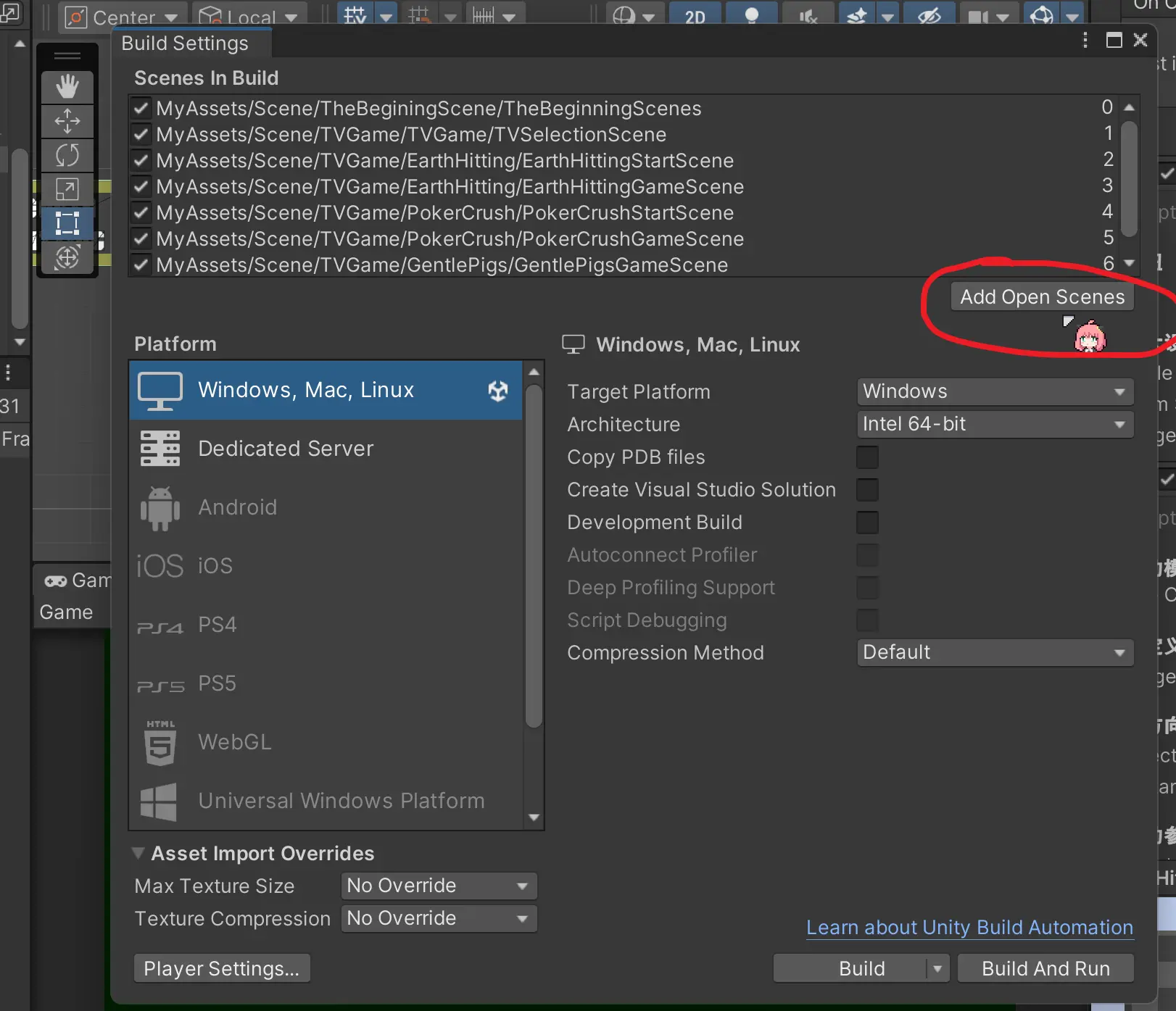
Task: Open Build Settings window kebab menu
Action: click(x=1085, y=41)
